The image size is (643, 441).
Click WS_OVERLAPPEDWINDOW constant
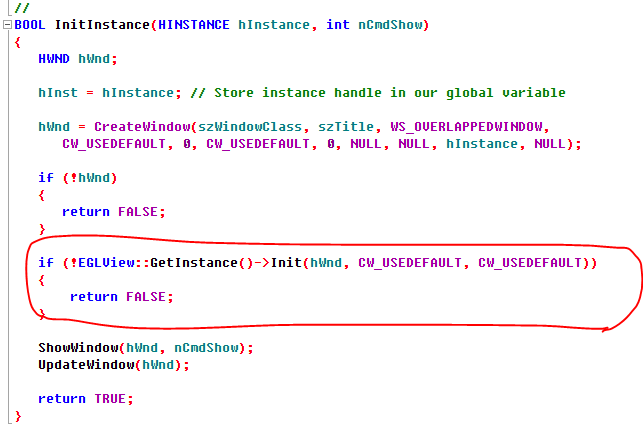pos(467,127)
